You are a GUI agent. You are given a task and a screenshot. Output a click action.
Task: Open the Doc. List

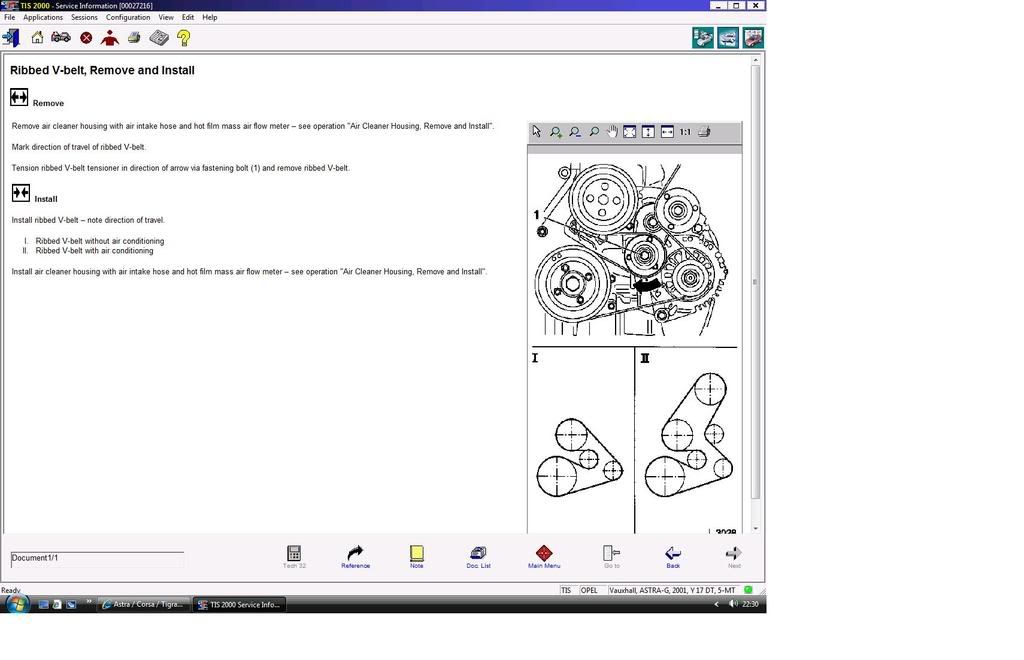click(x=478, y=557)
